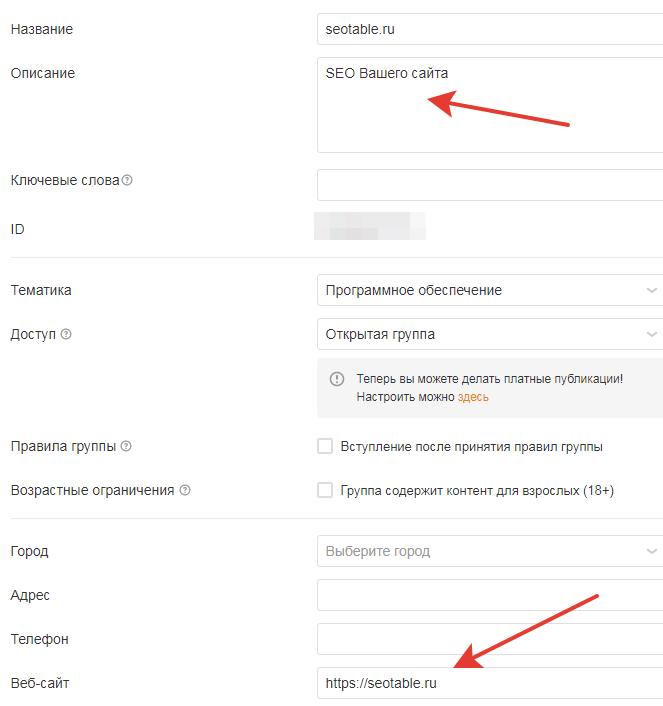Viewport: 663px width, 706px height.
Task: Click the exclamation info icon in notice
Action: tap(336, 379)
